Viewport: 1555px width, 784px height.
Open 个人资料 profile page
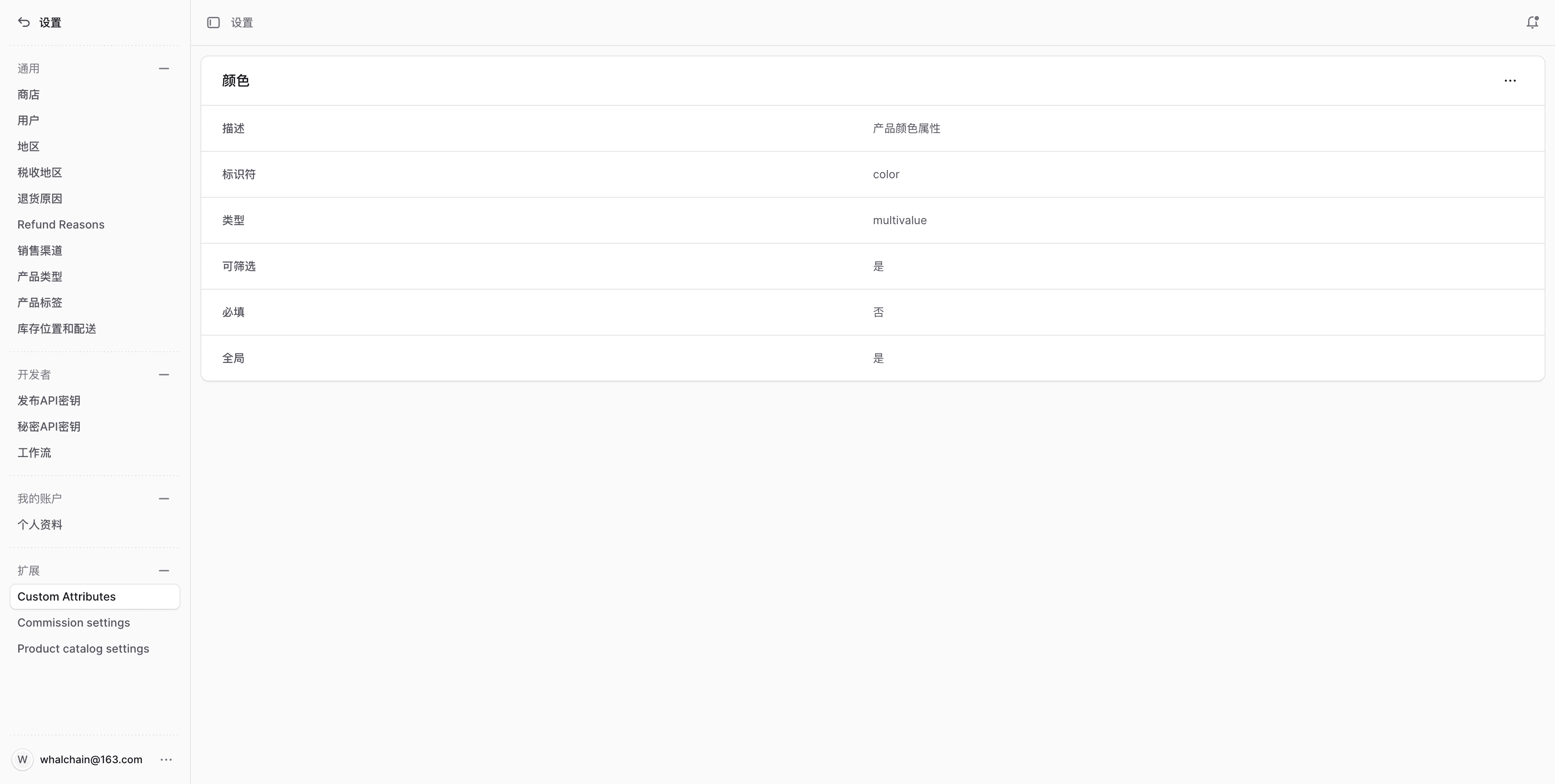click(40, 525)
